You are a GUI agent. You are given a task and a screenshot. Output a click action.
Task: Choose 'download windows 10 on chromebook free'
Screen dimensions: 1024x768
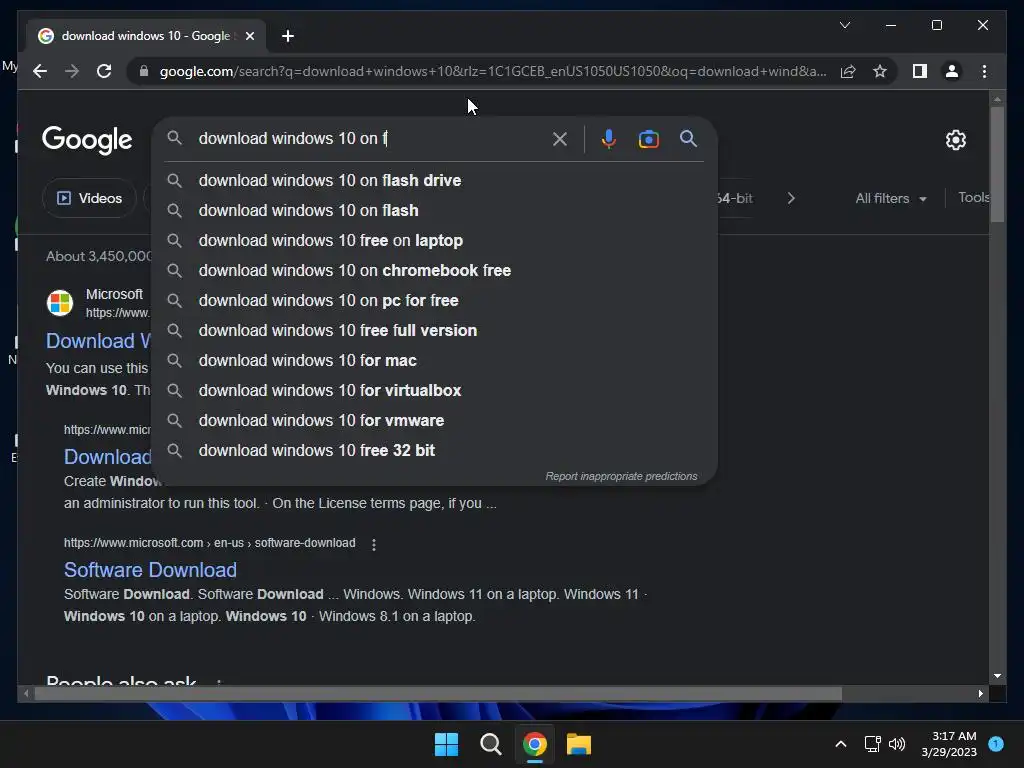pos(434,270)
